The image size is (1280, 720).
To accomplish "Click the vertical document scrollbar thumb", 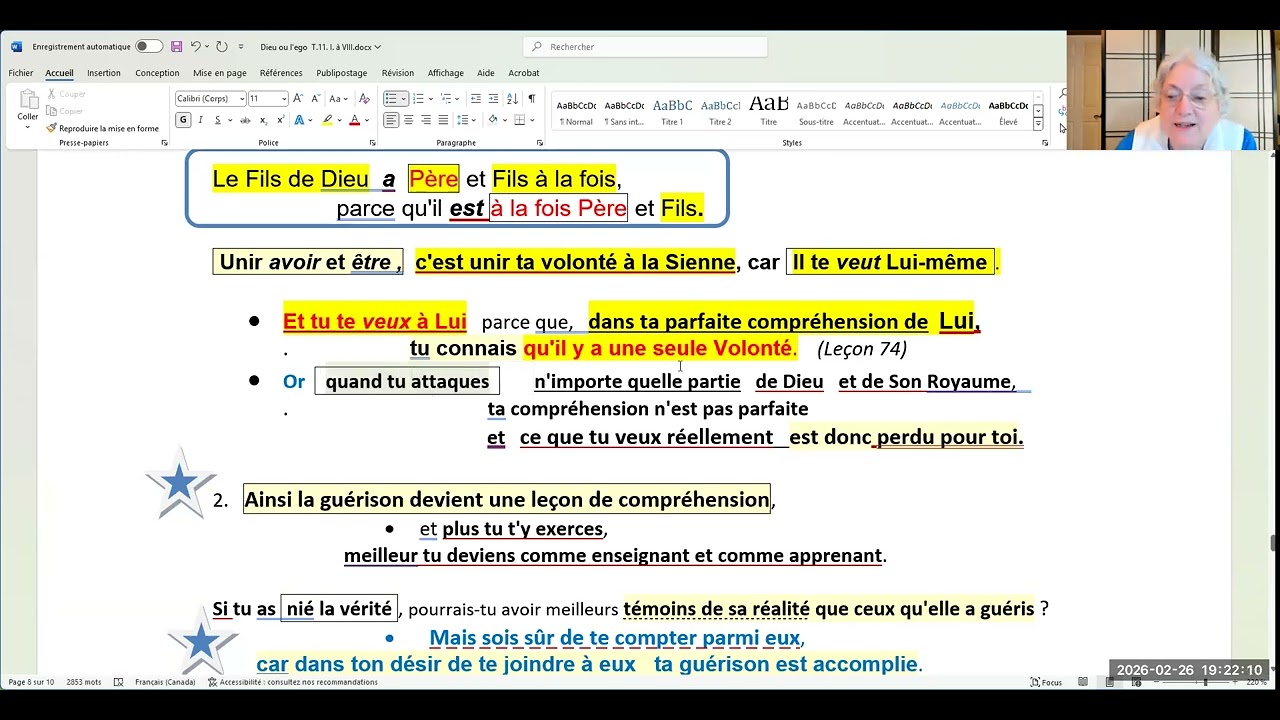I will click(x=1273, y=544).
